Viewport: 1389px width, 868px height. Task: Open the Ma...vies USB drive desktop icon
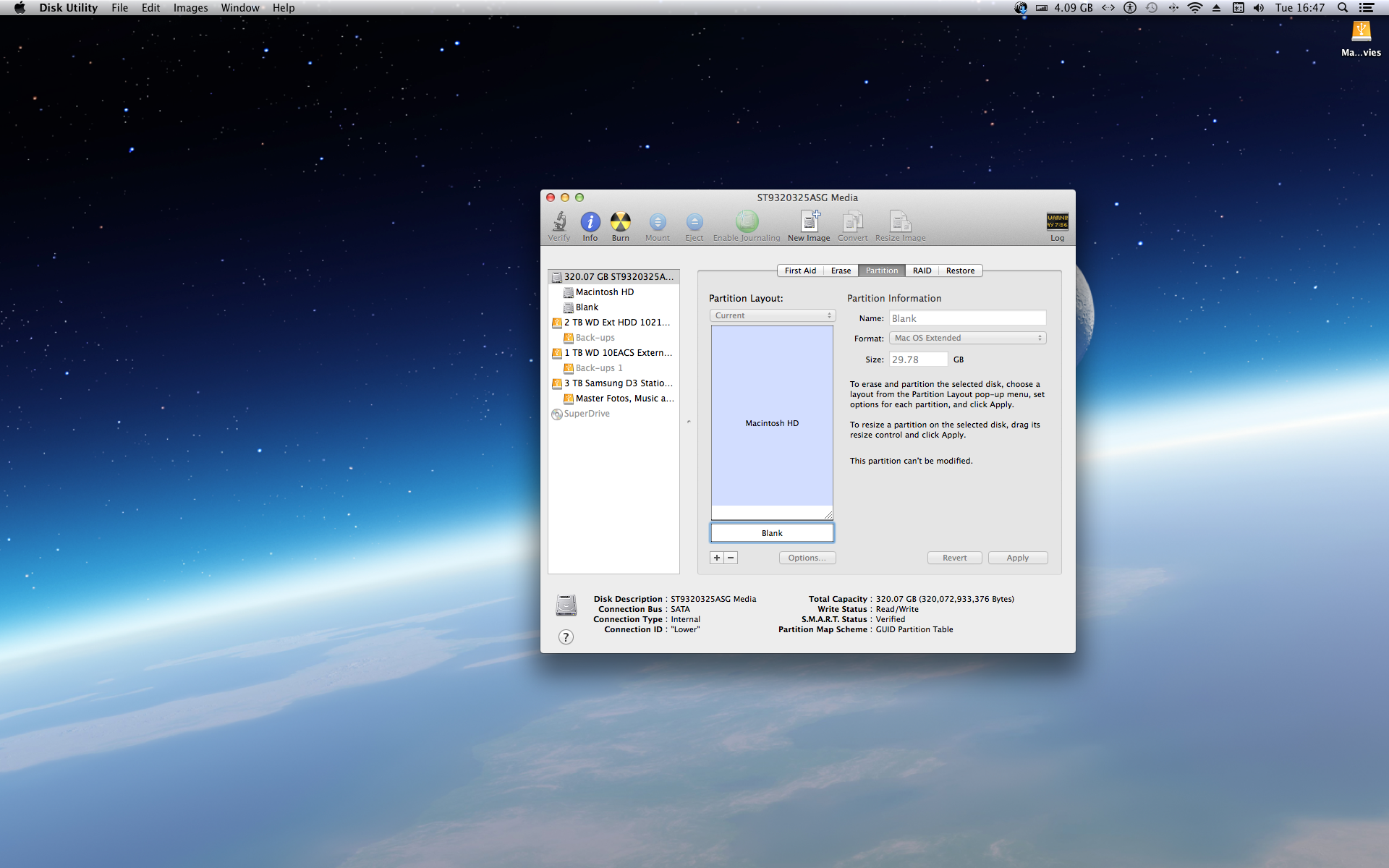click(1362, 38)
